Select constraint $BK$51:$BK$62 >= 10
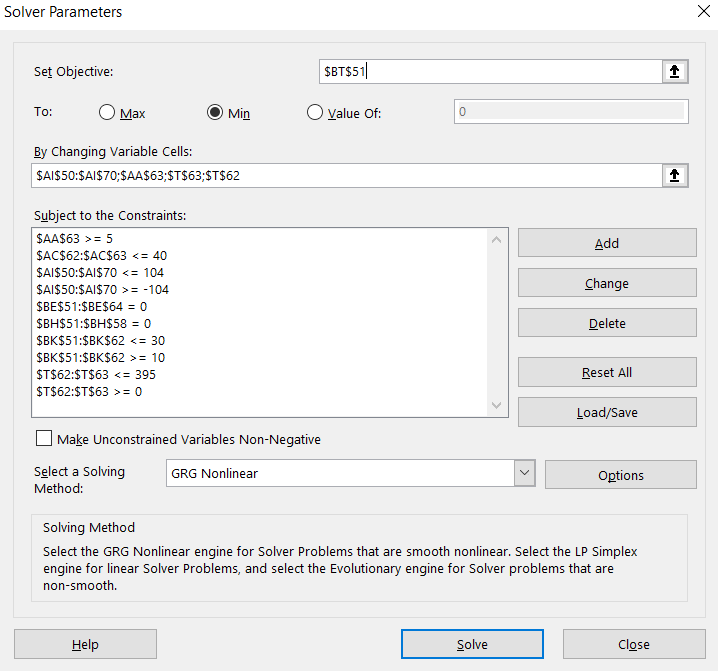 [101, 357]
